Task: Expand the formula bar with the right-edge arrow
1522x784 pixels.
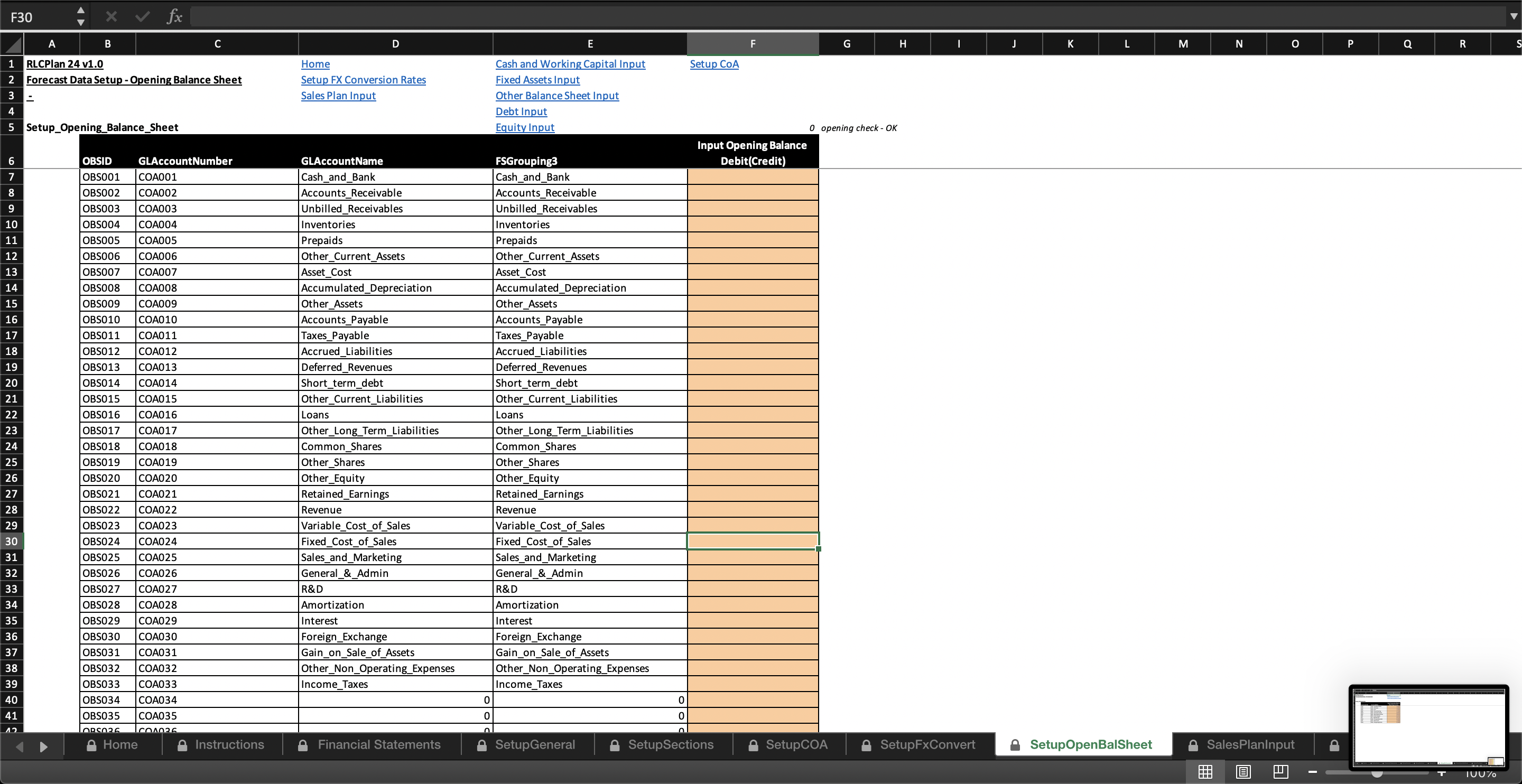Action: 1513,16
